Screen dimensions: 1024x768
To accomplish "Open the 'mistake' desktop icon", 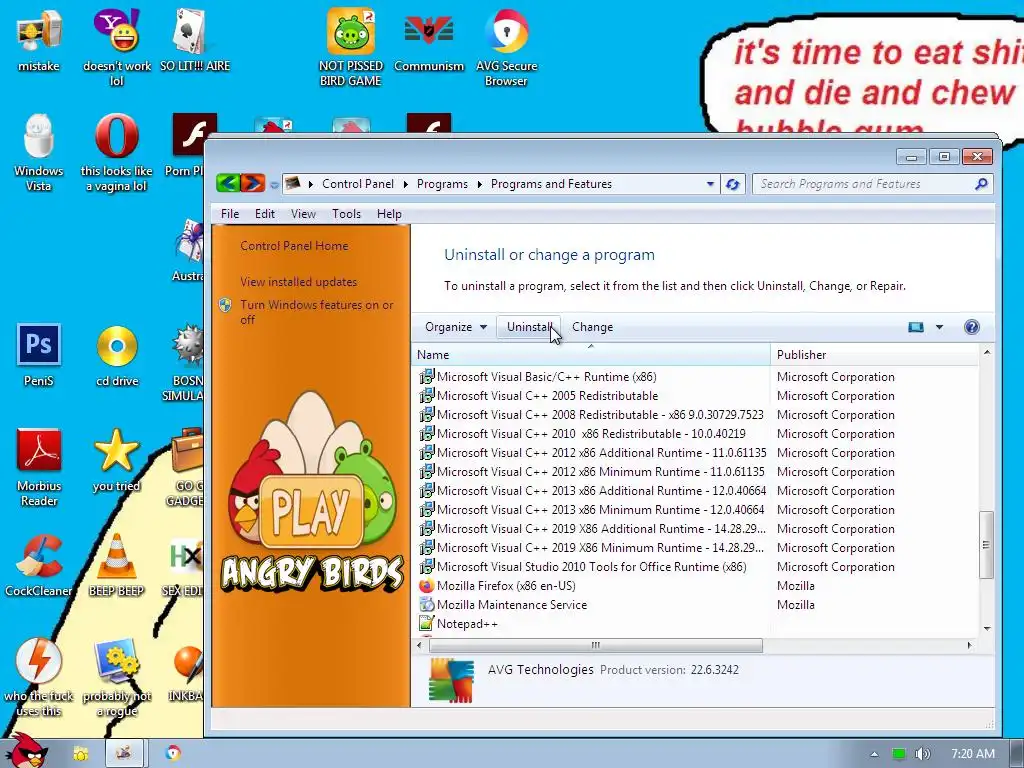I will [x=39, y=40].
